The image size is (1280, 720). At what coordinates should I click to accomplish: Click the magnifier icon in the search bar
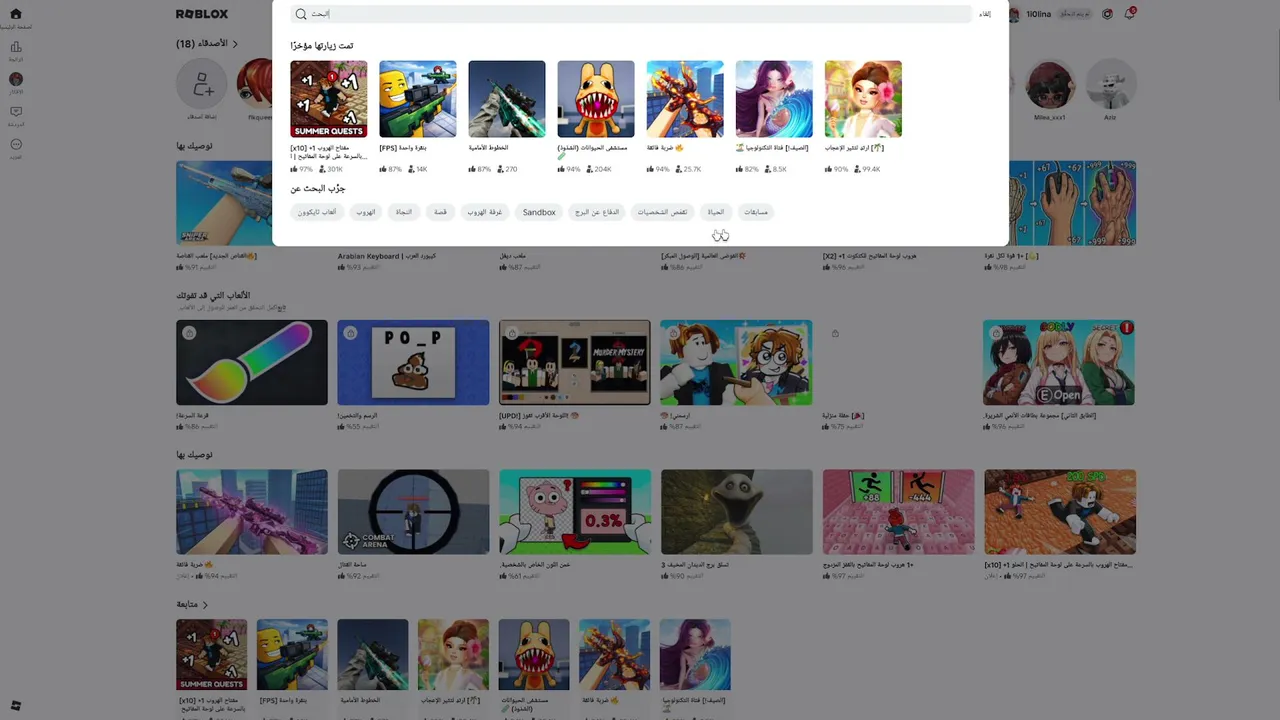(x=301, y=14)
